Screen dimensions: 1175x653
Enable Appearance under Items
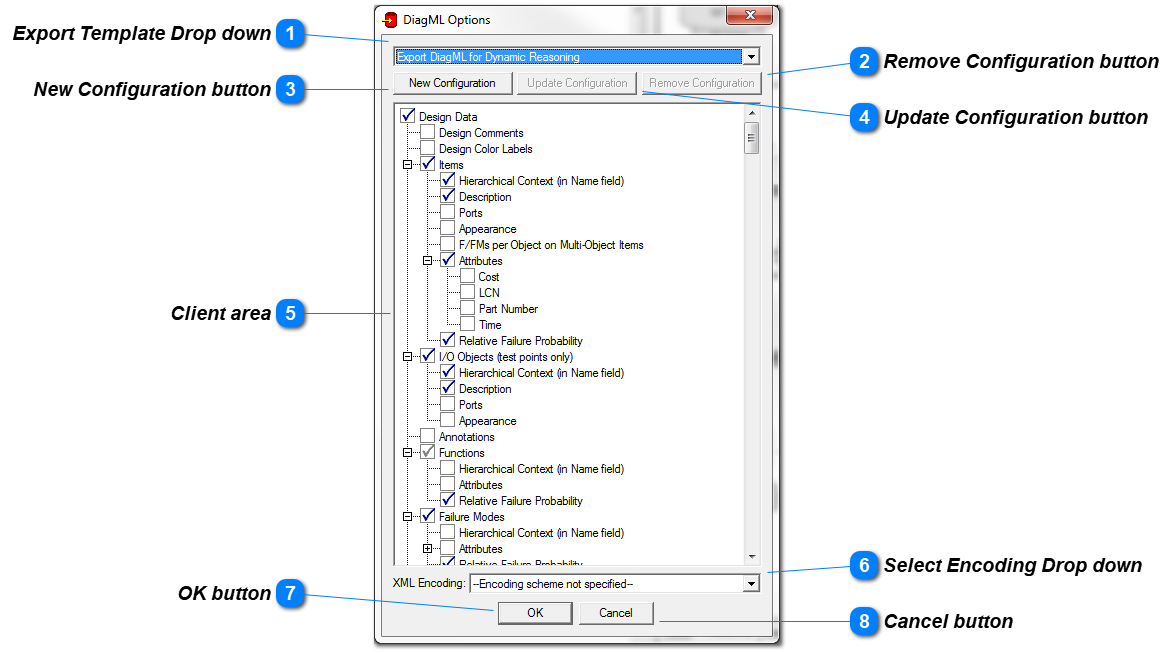click(448, 228)
